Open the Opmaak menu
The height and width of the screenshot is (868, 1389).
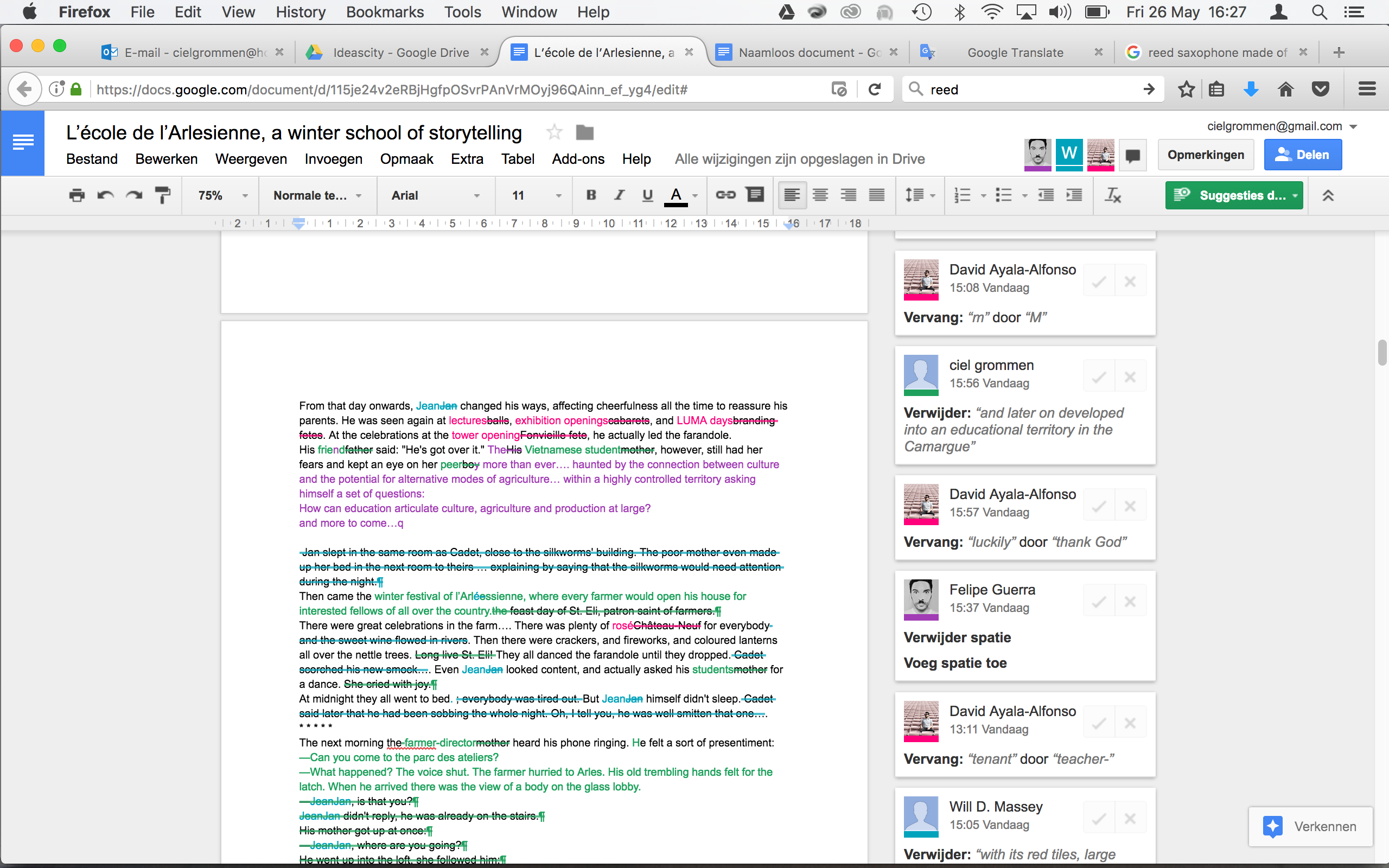pos(406,159)
